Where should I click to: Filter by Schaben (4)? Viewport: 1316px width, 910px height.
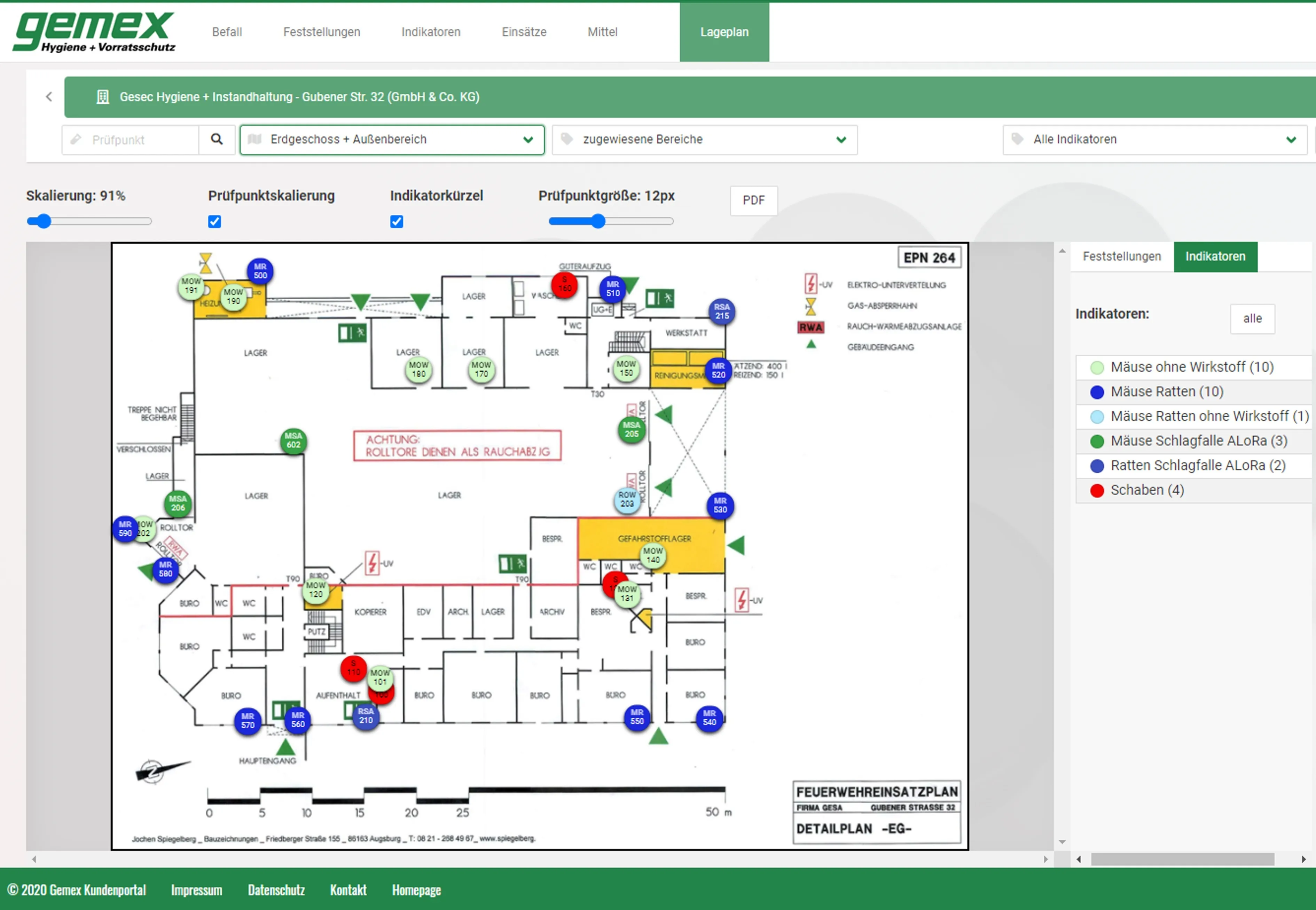coord(1193,490)
